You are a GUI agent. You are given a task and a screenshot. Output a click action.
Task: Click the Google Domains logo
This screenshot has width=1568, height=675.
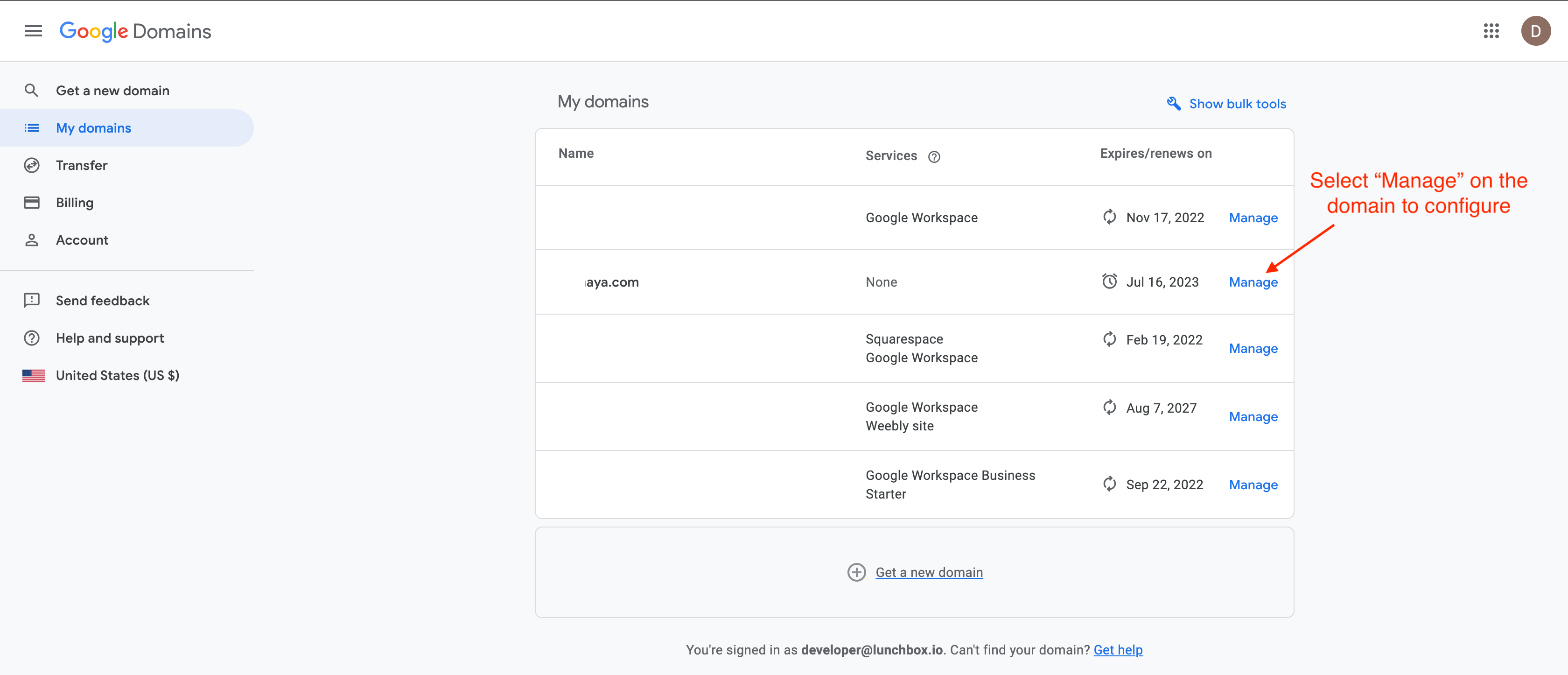coord(135,31)
